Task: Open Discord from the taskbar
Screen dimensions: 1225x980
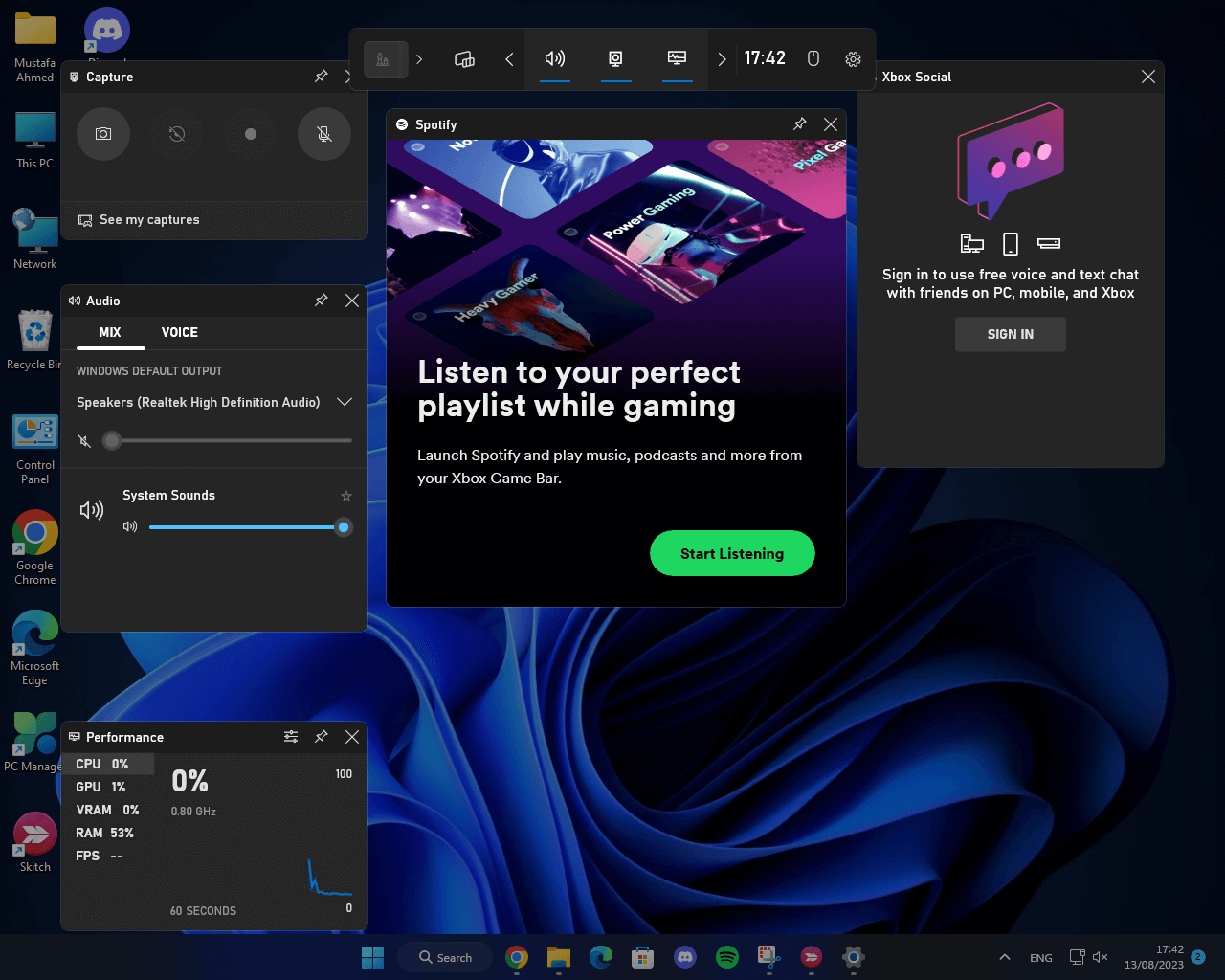Action: pos(685,957)
